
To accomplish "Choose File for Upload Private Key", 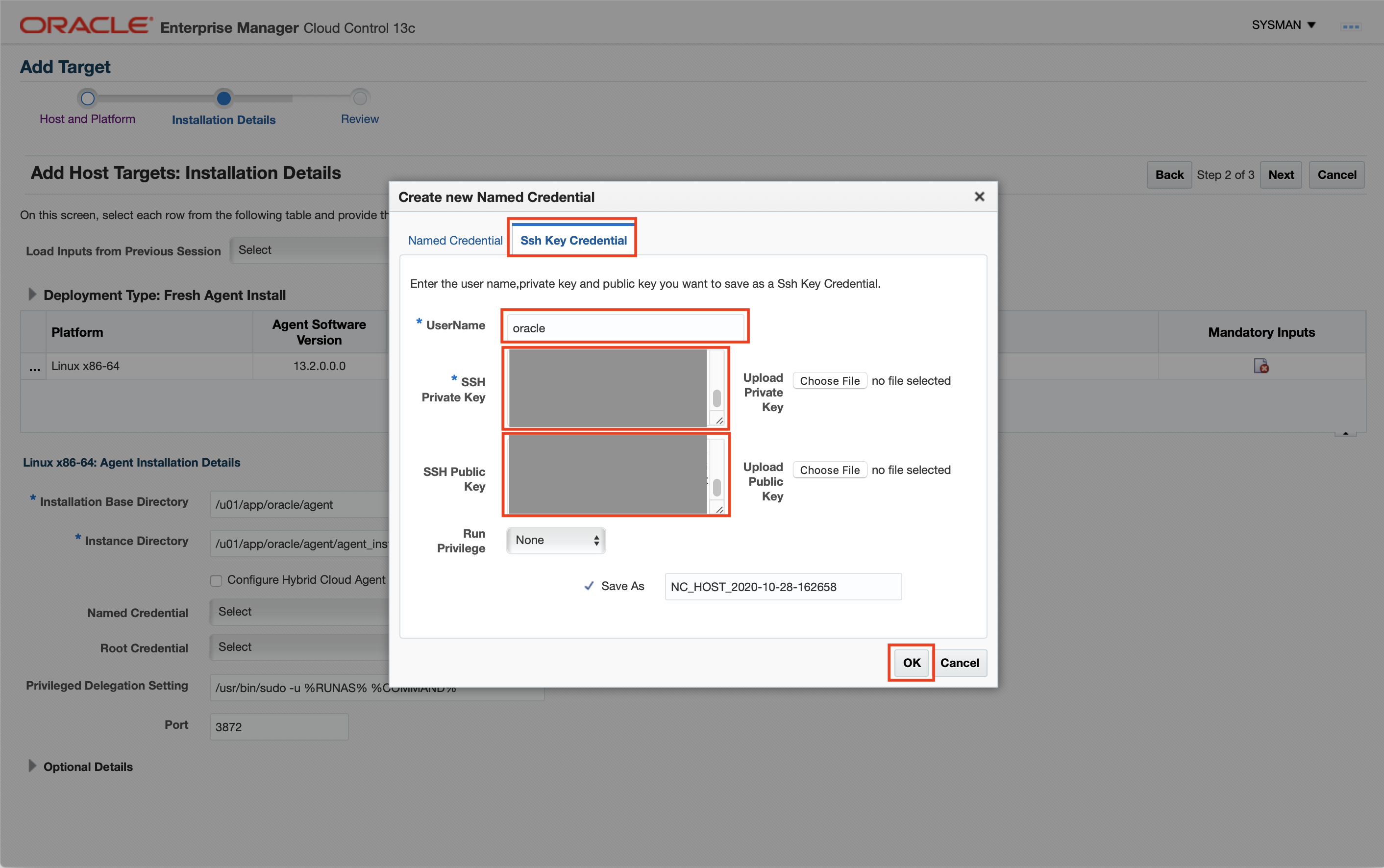I will [830, 381].
